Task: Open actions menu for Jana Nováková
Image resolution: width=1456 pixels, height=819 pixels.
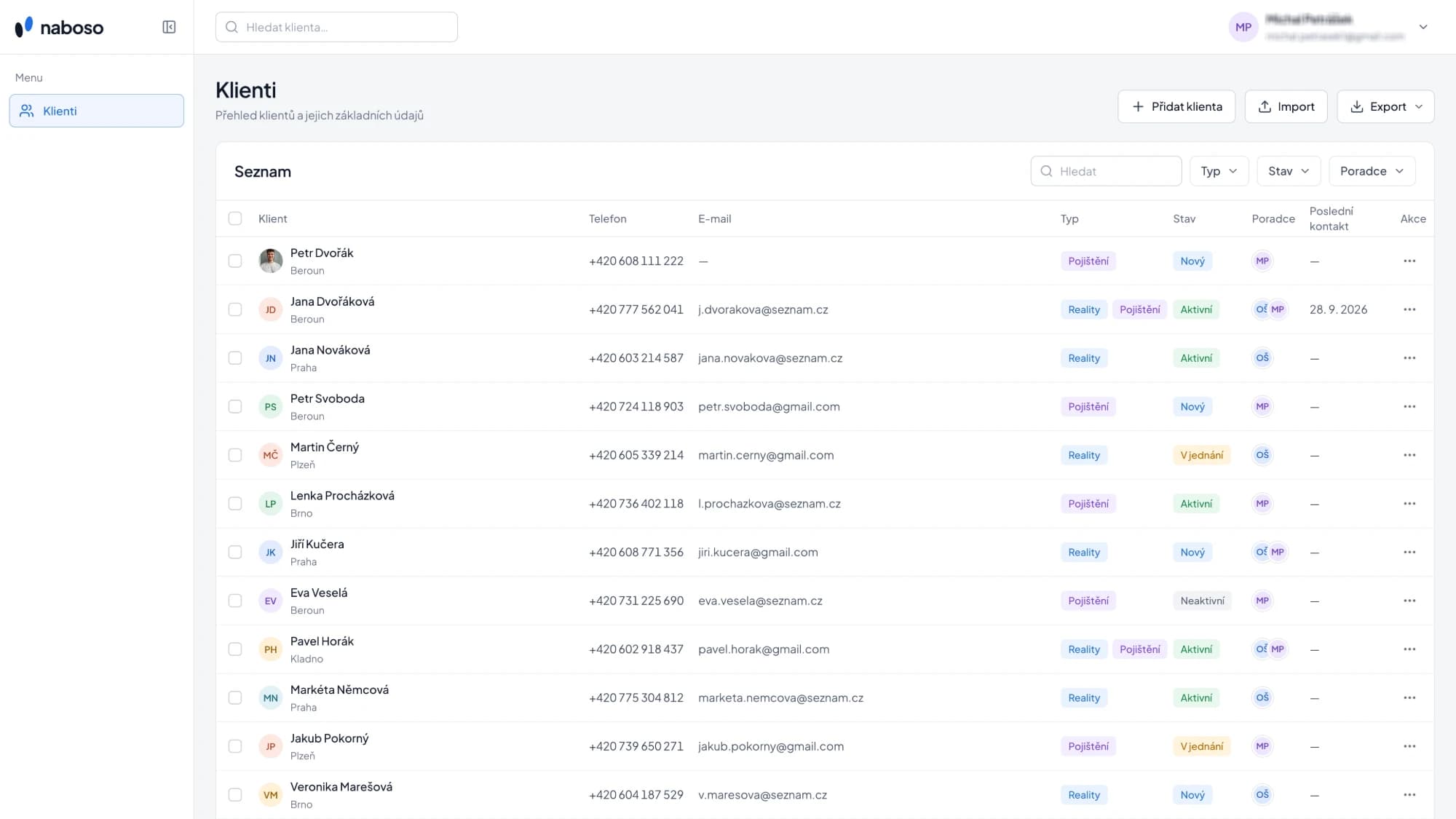Action: tap(1409, 358)
